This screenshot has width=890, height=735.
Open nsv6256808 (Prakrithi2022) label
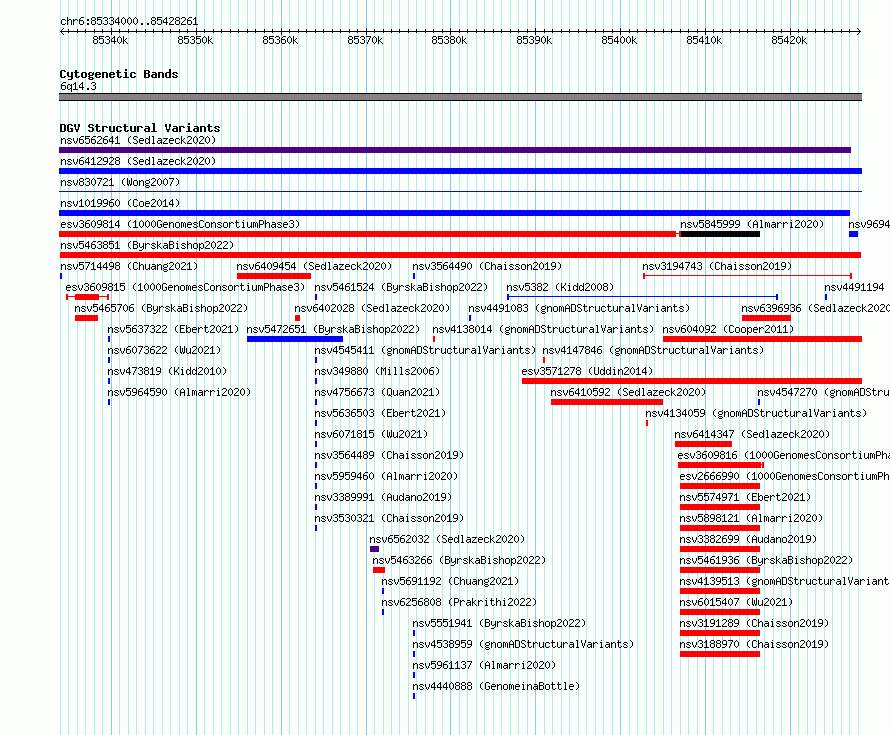pos(459,602)
